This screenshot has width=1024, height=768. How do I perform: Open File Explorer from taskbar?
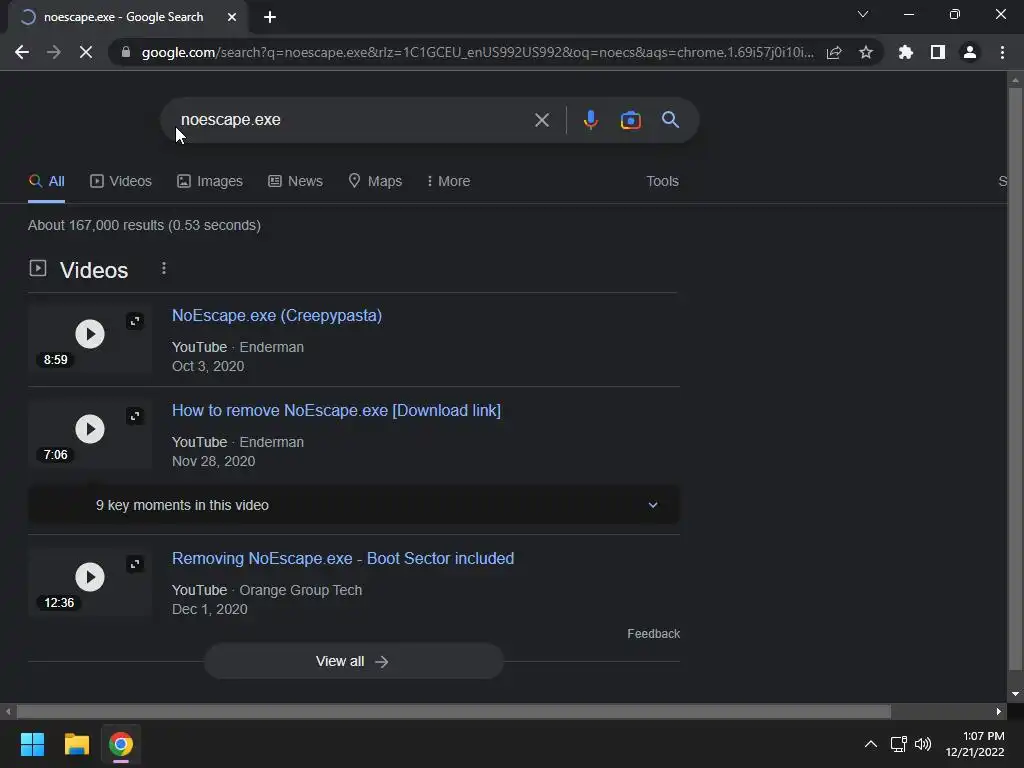(x=76, y=744)
